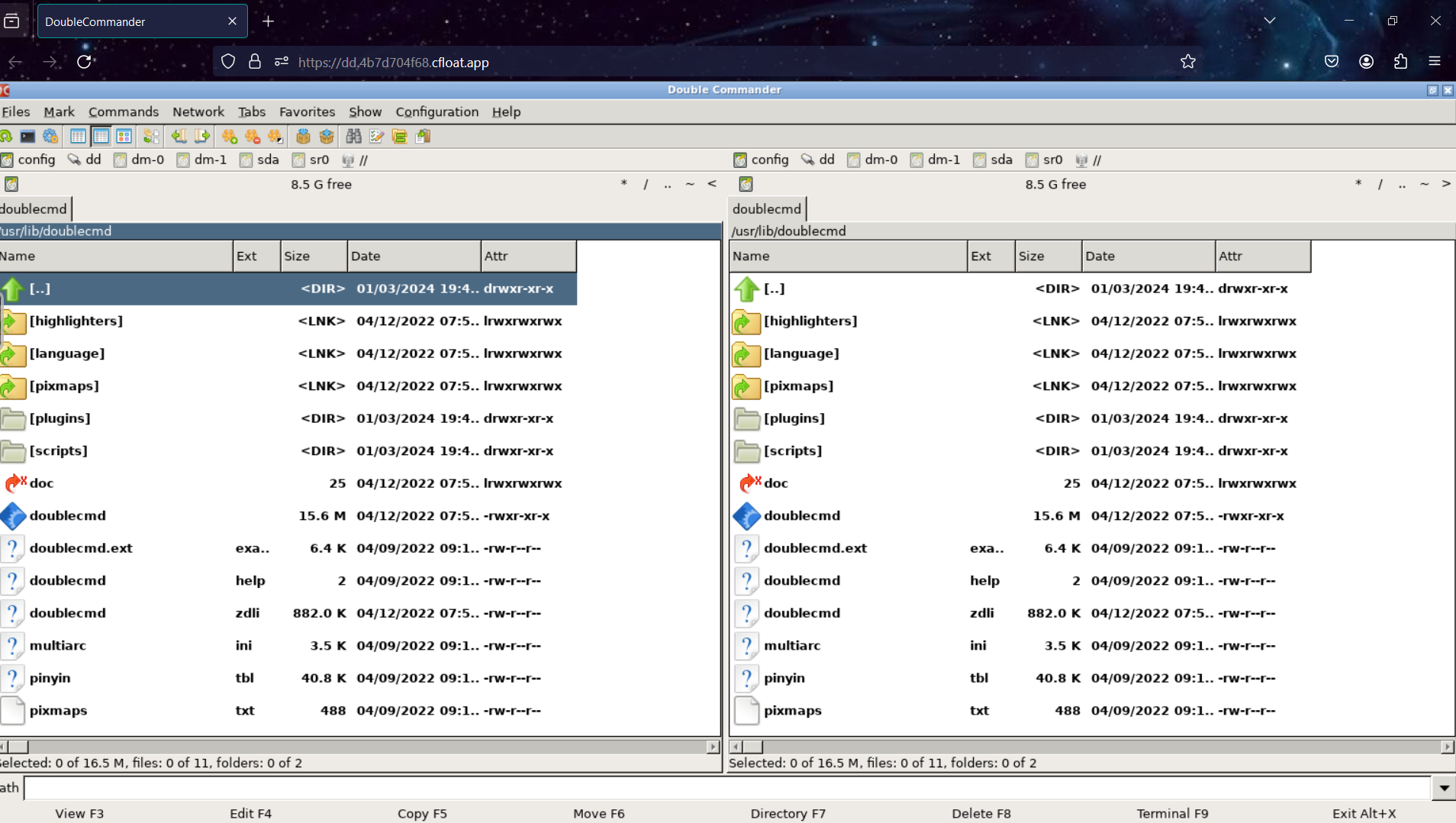
Task: Click the invert selection asterisk icon
Action: (275, 137)
